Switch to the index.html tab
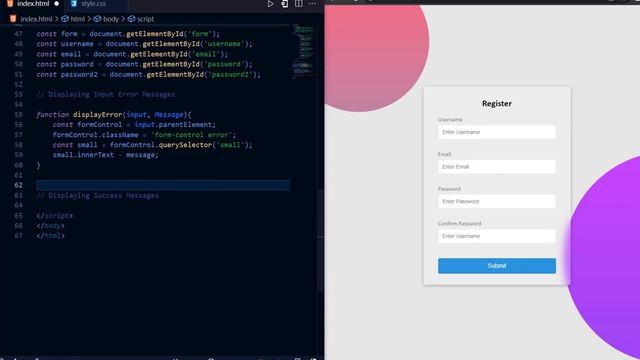Screen dimensions: 640x360 click(33, 4)
